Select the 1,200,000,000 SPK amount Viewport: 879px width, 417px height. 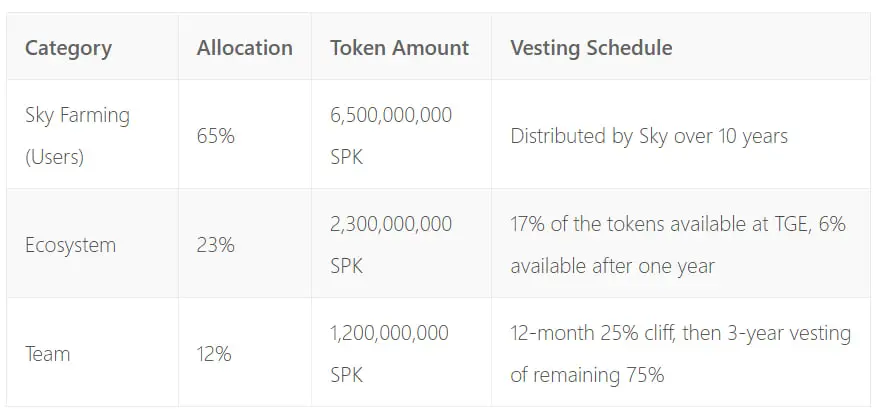[389, 354]
